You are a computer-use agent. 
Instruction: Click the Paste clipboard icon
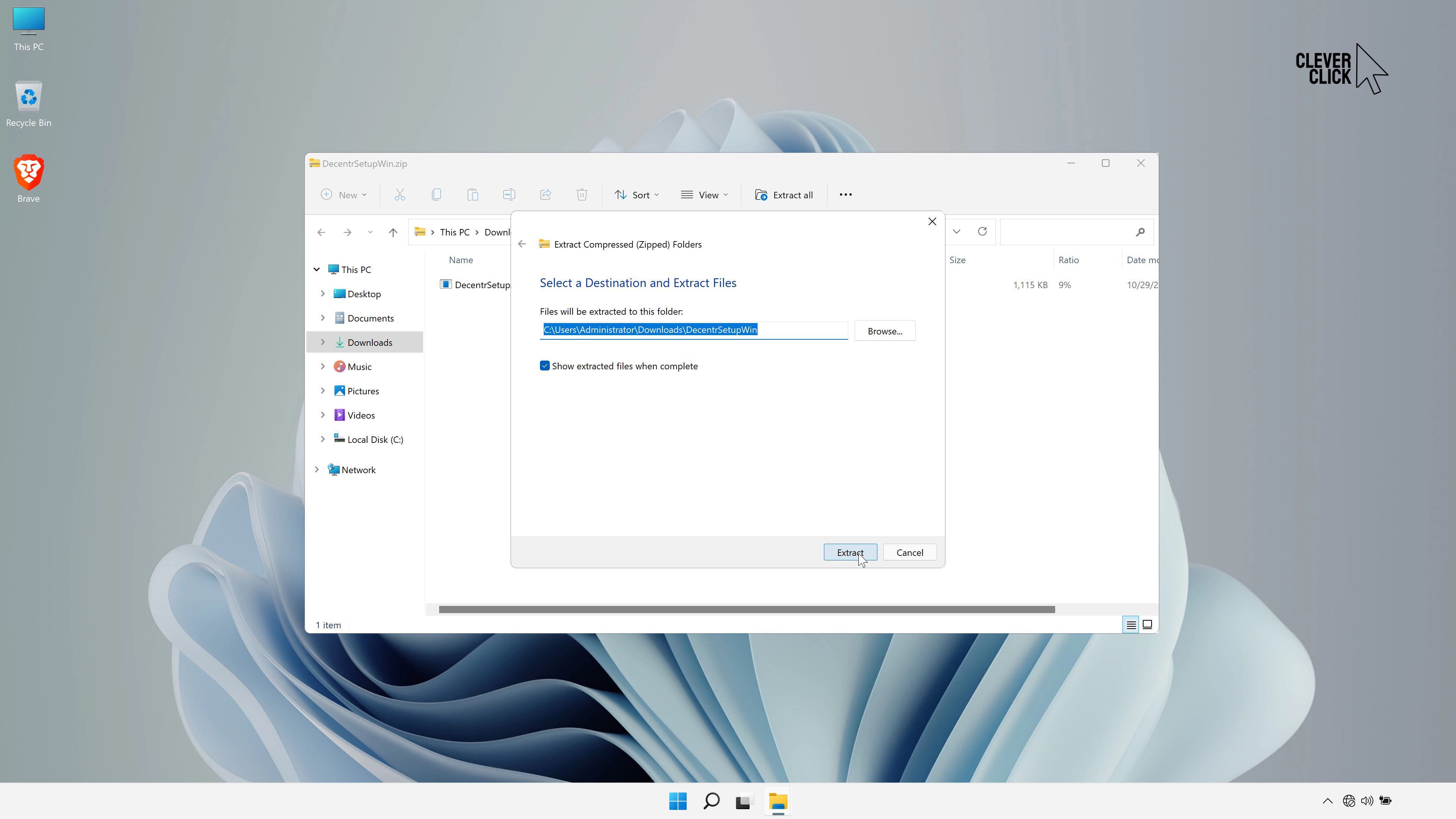(472, 195)
